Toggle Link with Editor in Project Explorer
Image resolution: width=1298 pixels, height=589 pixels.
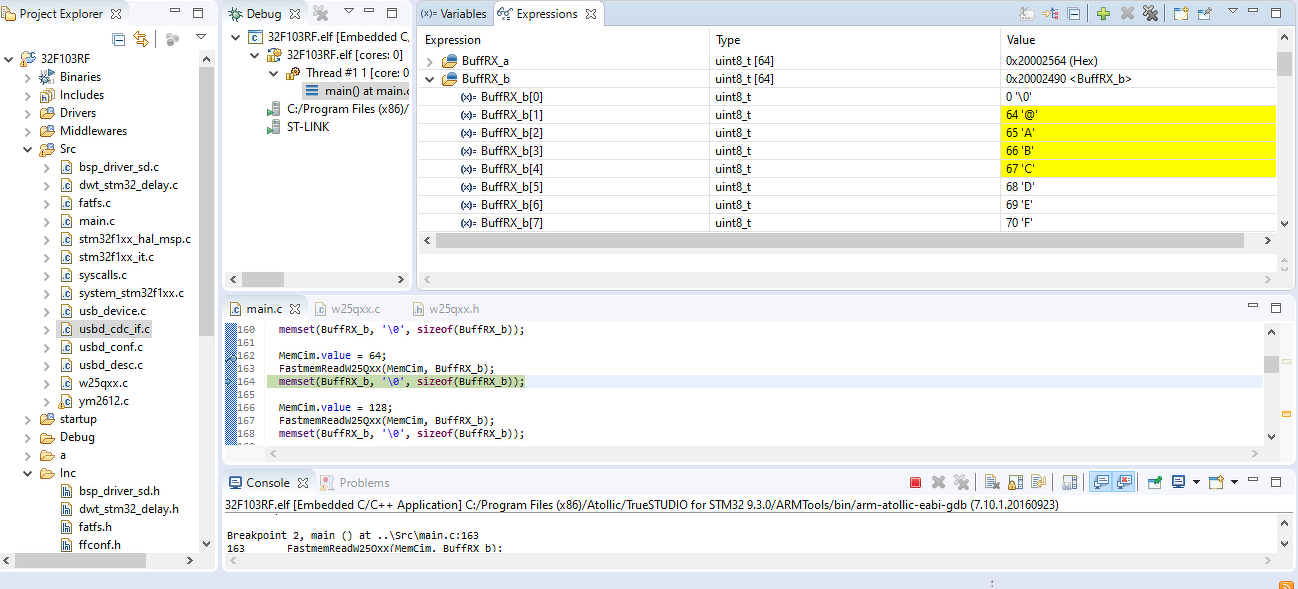tap(141, 39)
